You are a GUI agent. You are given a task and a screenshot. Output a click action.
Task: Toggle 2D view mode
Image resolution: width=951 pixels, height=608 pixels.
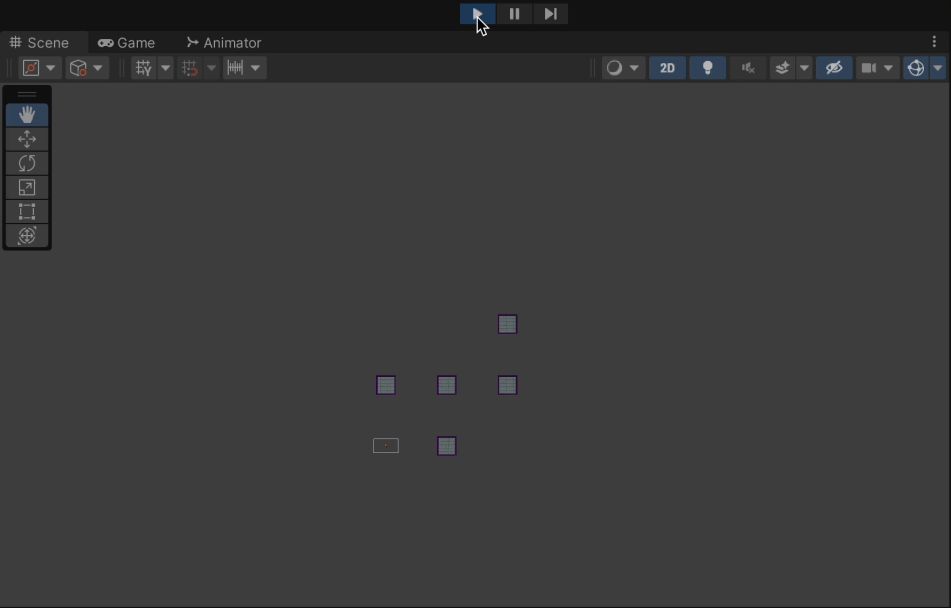[667, 68]
